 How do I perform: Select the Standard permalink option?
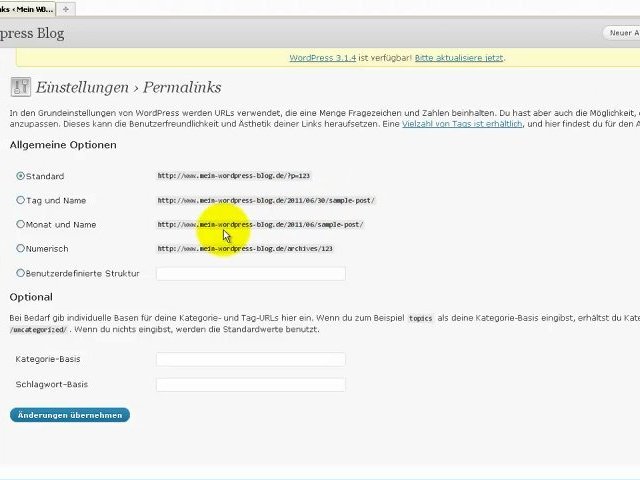[21, 176]
